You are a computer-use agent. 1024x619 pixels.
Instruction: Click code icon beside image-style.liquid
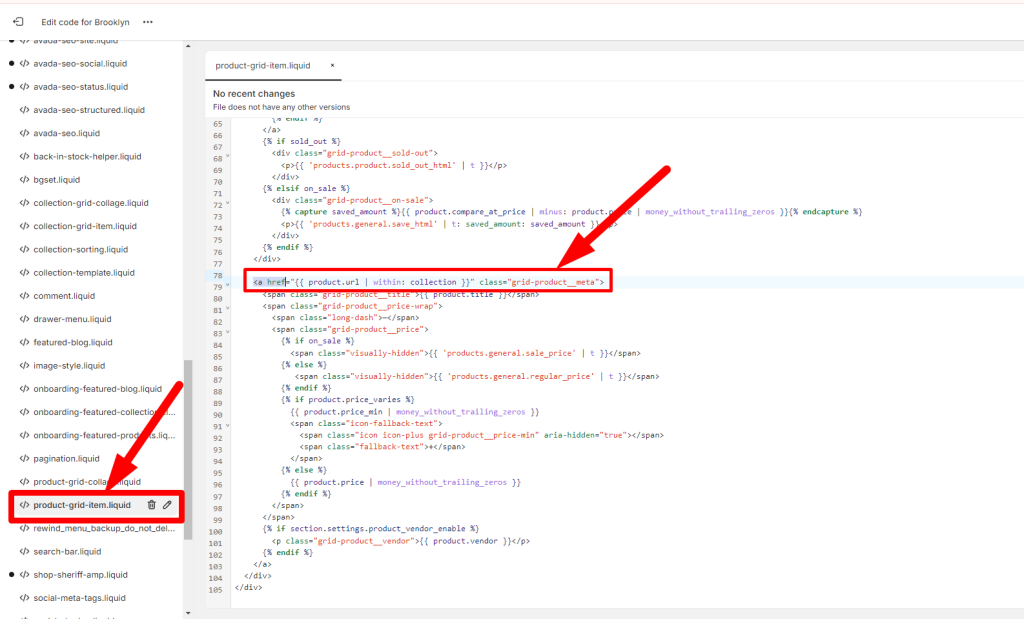click(x=24, y=366)
